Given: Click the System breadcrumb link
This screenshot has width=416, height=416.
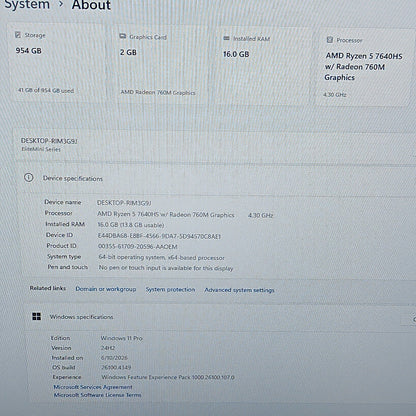Looking at the screenshot, I should coord(27,5).
